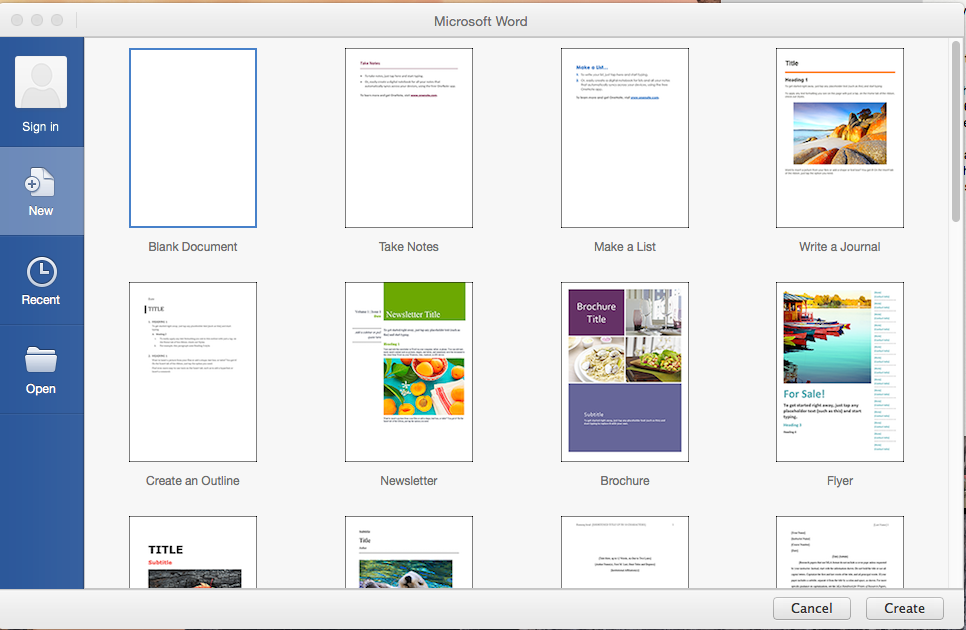The width and height of the screenshot is (966, 630).
Task: Select the Blank Document template thumbnail
Action: (x=193, y=138)
